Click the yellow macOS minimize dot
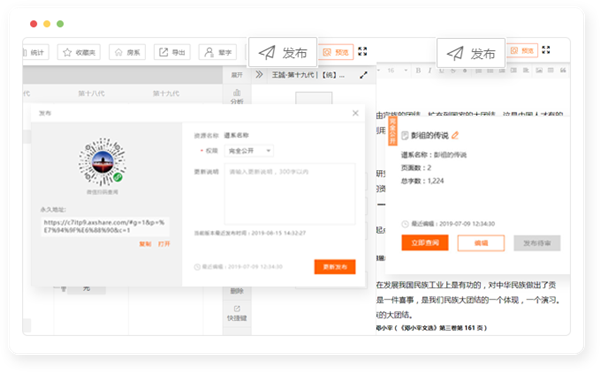The image size is (600, 372). (47, 24)
